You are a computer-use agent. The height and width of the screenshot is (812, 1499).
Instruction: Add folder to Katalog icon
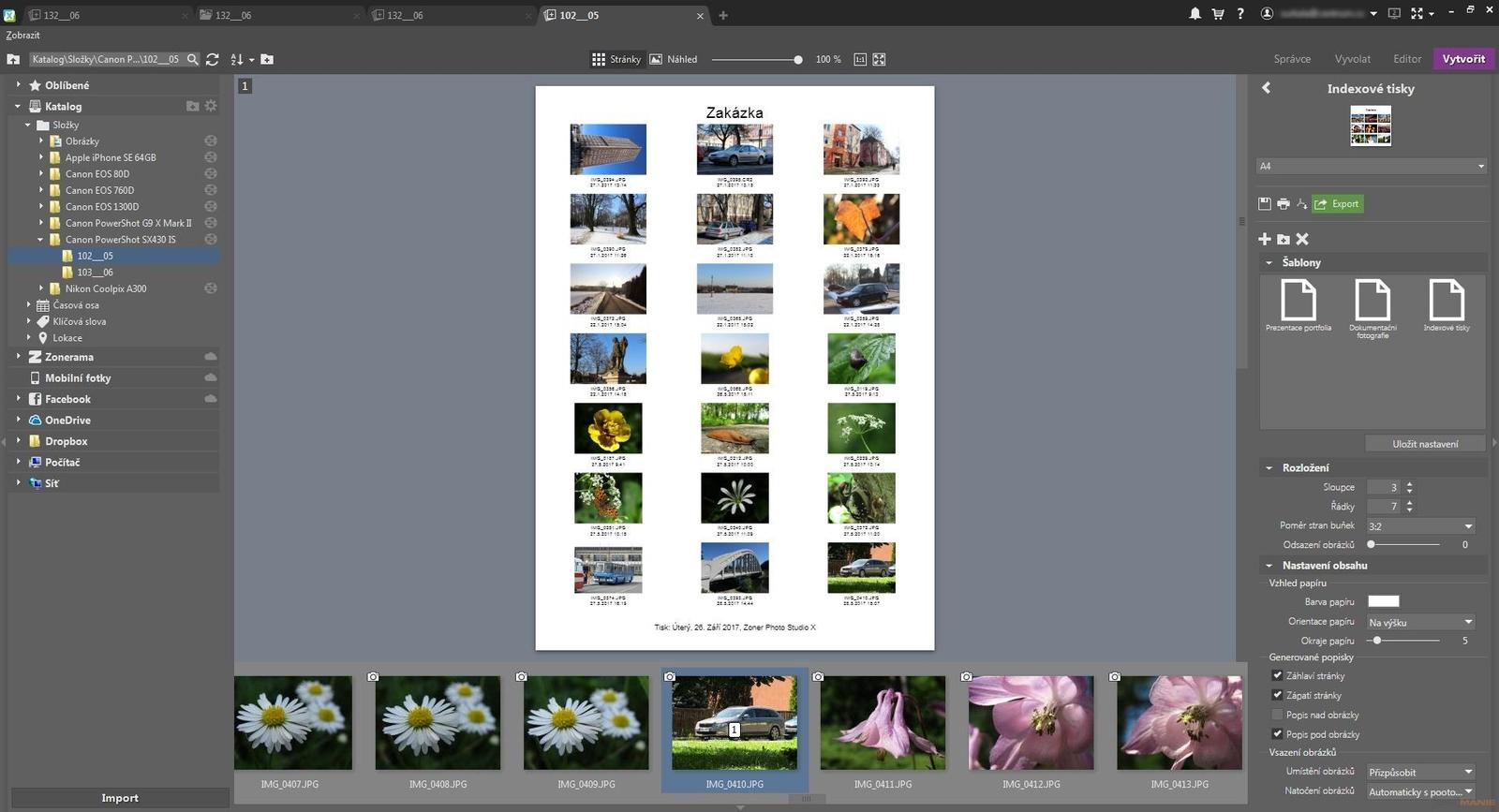click(192, 106)
